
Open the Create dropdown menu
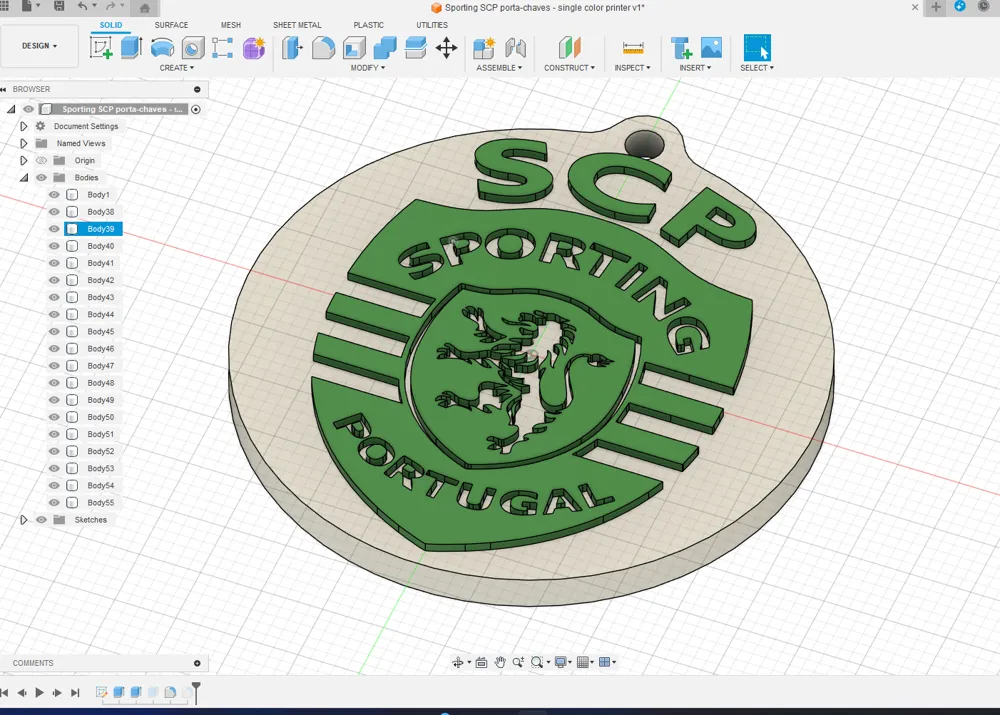point(177,67)
